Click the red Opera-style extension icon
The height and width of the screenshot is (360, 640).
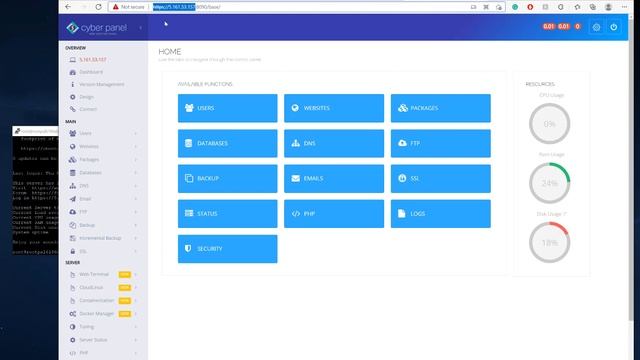(530, 7)
